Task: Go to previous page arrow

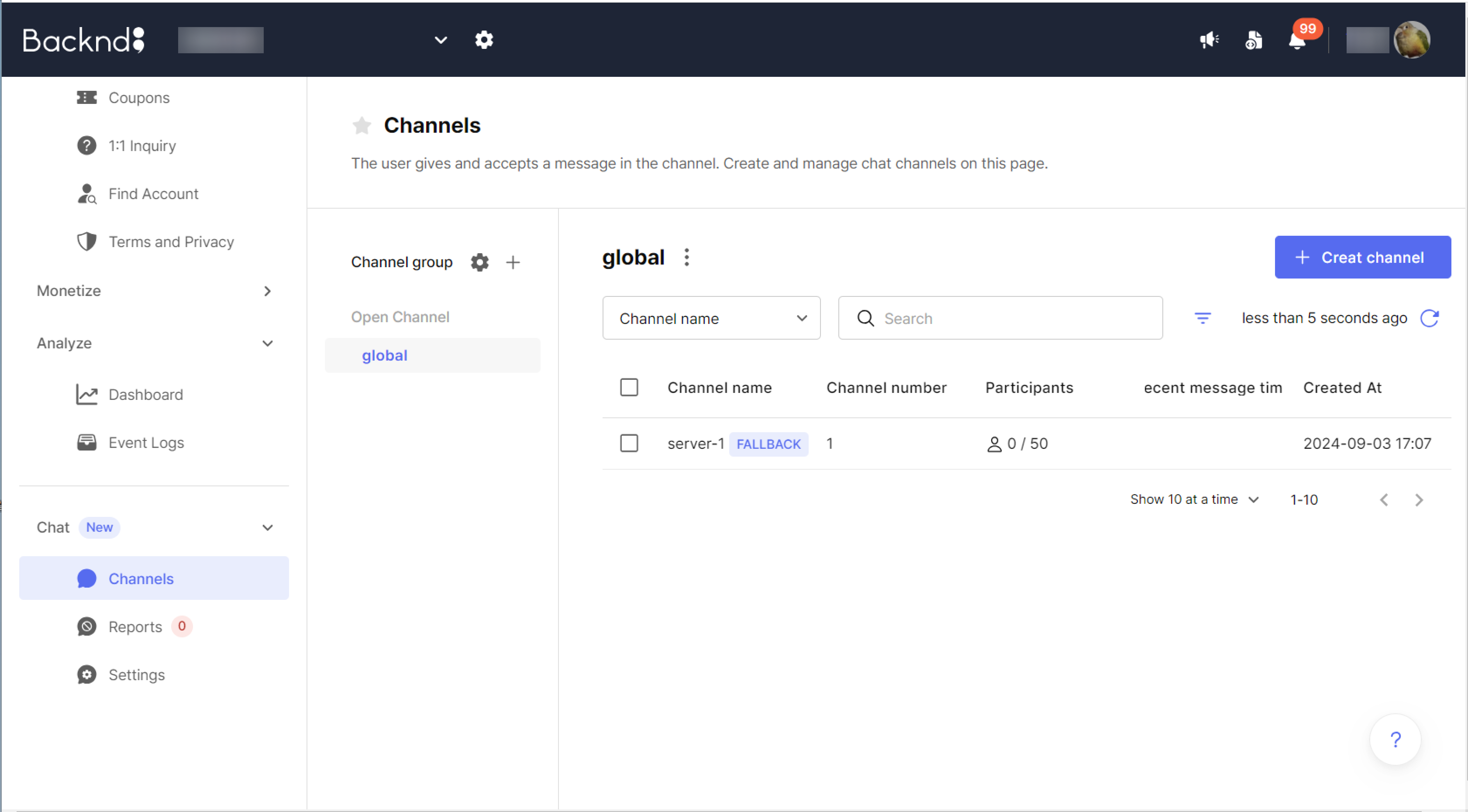Action: 1384,500
